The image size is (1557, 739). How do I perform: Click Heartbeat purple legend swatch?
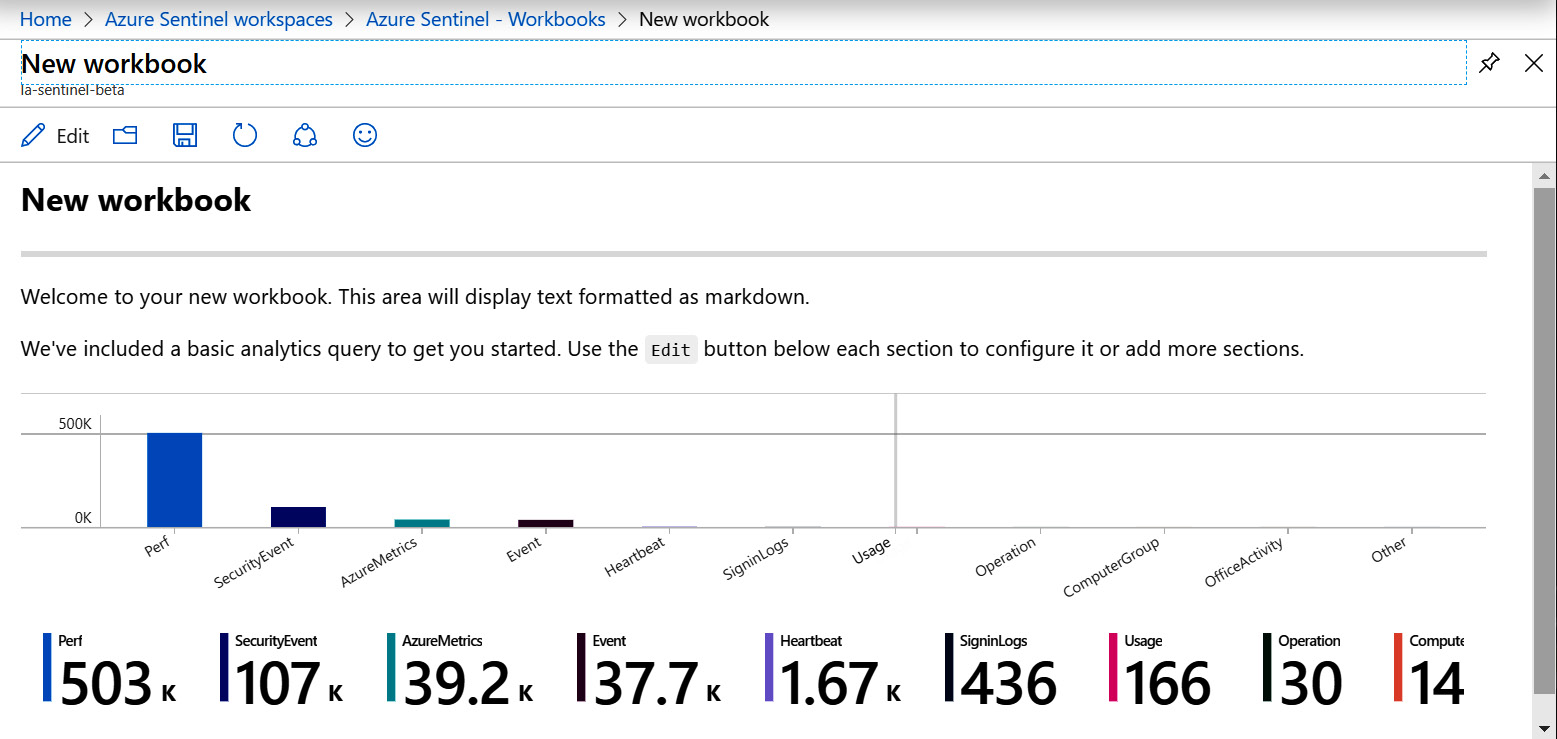(769, 667)
